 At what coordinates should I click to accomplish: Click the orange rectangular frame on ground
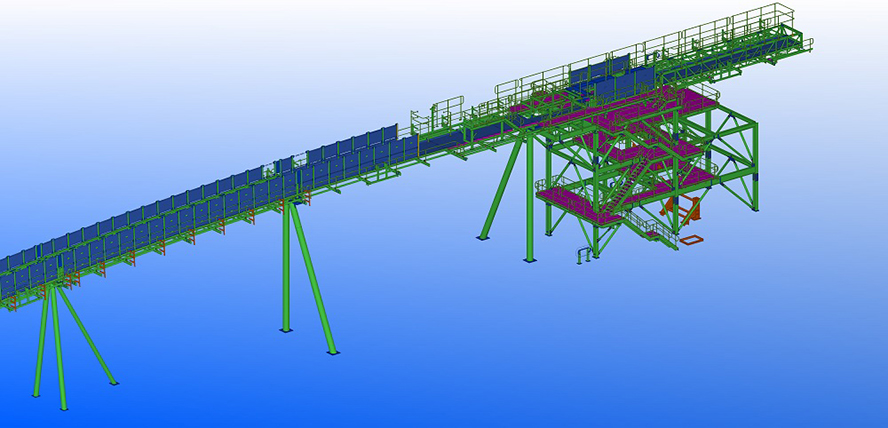(x=691, y=240)
